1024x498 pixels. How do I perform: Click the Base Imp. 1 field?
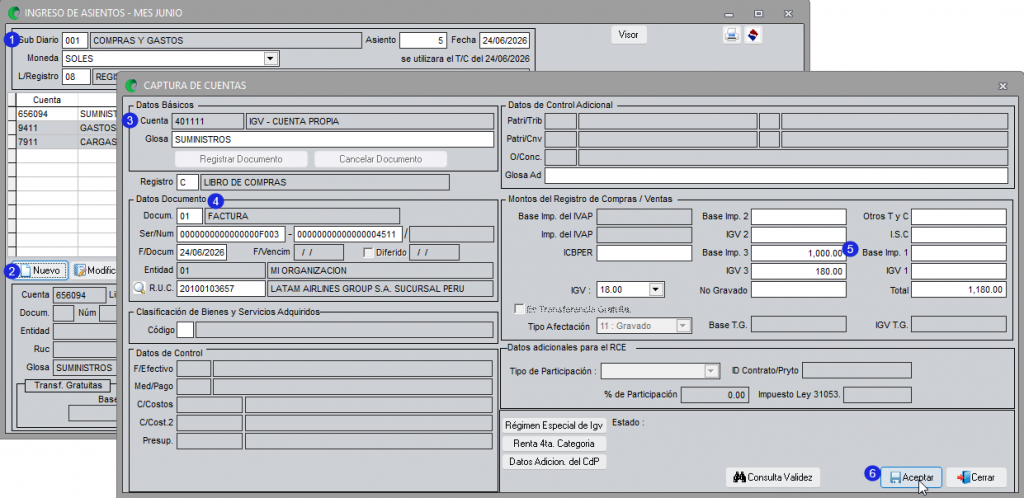959,253
